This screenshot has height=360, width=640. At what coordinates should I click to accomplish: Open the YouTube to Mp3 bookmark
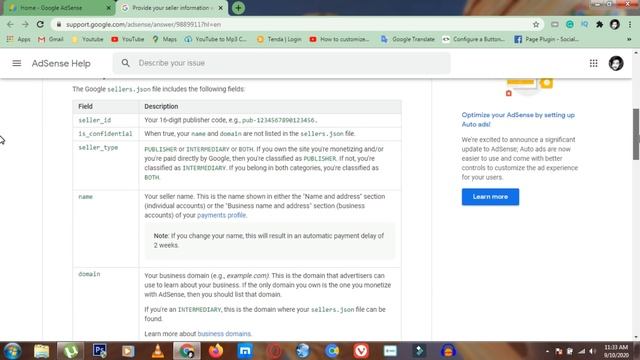(216, 39)
